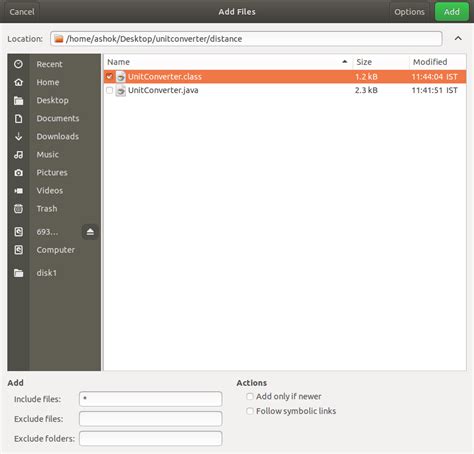This screenshot has height=454, width=474.
Task: Open the Computer location in sidebar
Action: click(54, 250)
